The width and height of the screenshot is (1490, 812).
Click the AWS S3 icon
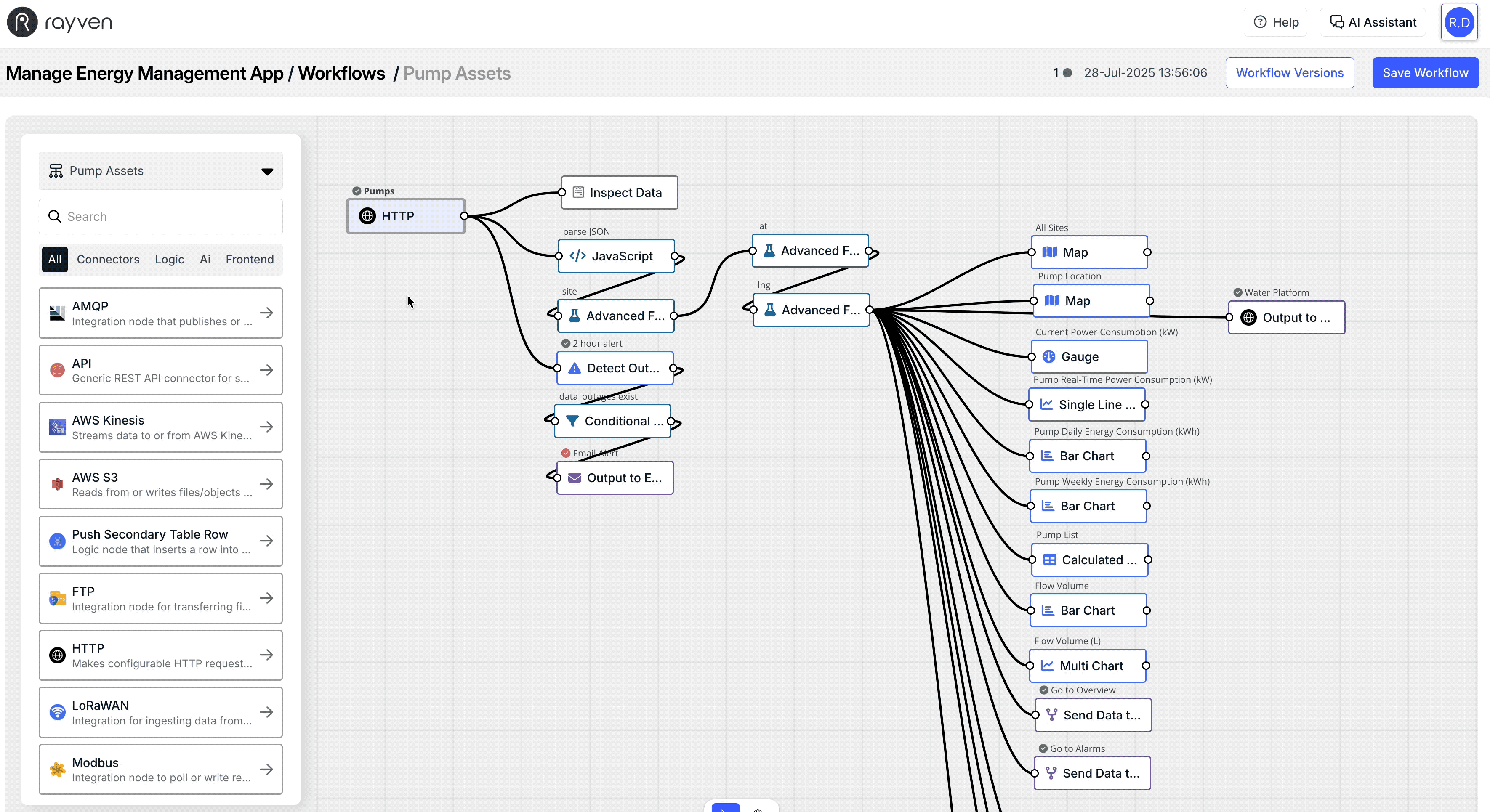coord(57,484)
